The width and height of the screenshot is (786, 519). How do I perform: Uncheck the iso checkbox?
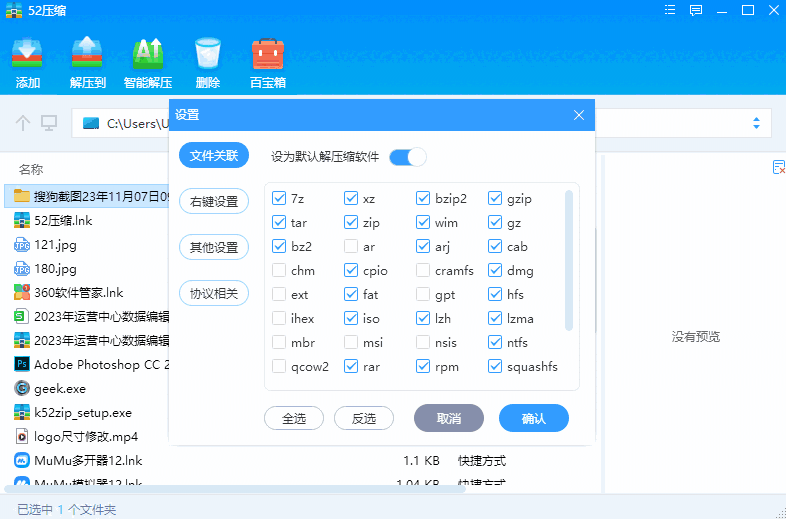click(x=351, y=318)
